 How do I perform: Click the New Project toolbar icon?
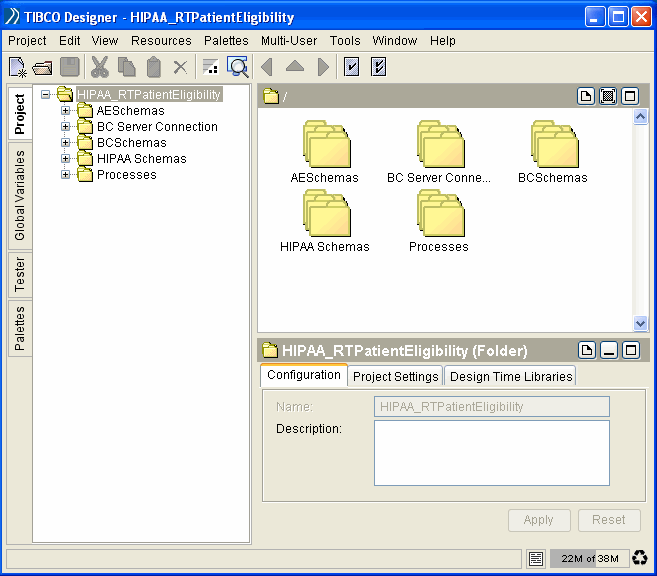[18, 67]
